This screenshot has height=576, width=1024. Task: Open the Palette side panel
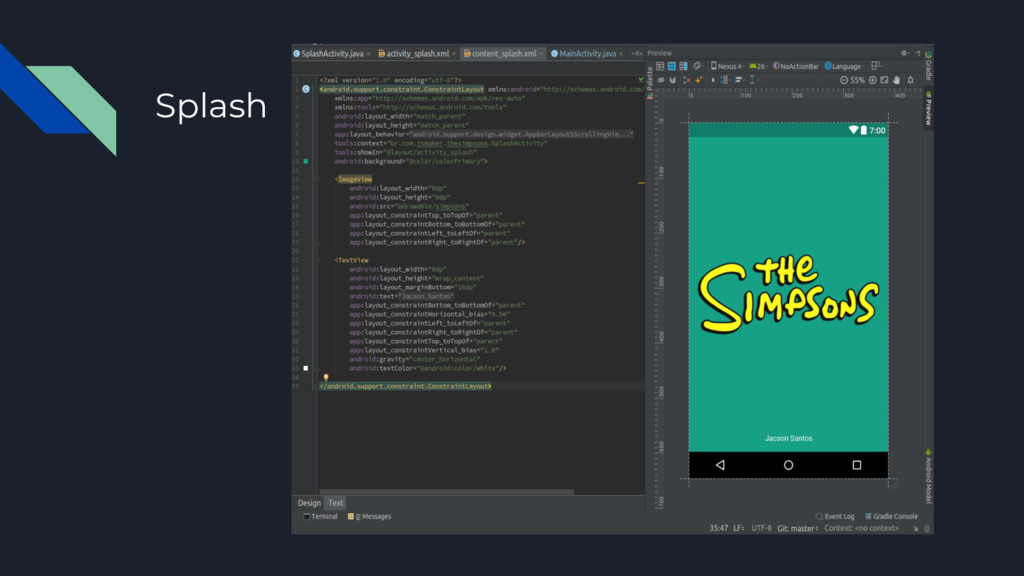[x=650, y=84]
